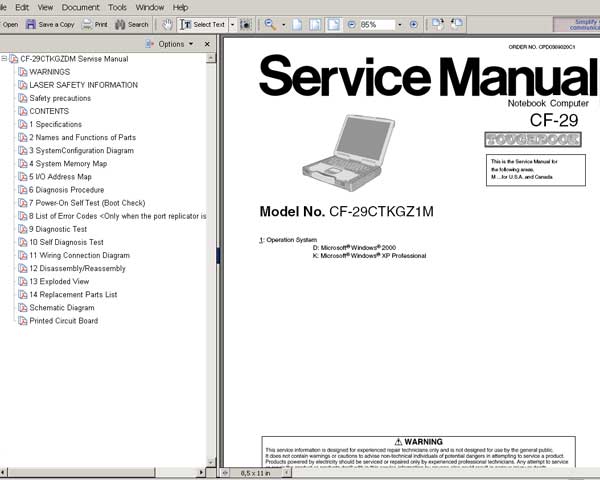This screenshot has height=480, width=600.
Task: Click the Simplify communications banner button
Action: [x=577, y=24]
